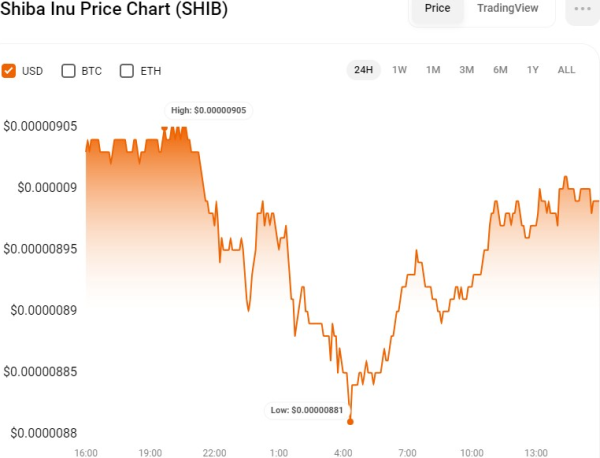
Task: Click the High price label on chart
Action: pyautogui.click(x=209, y=110)
